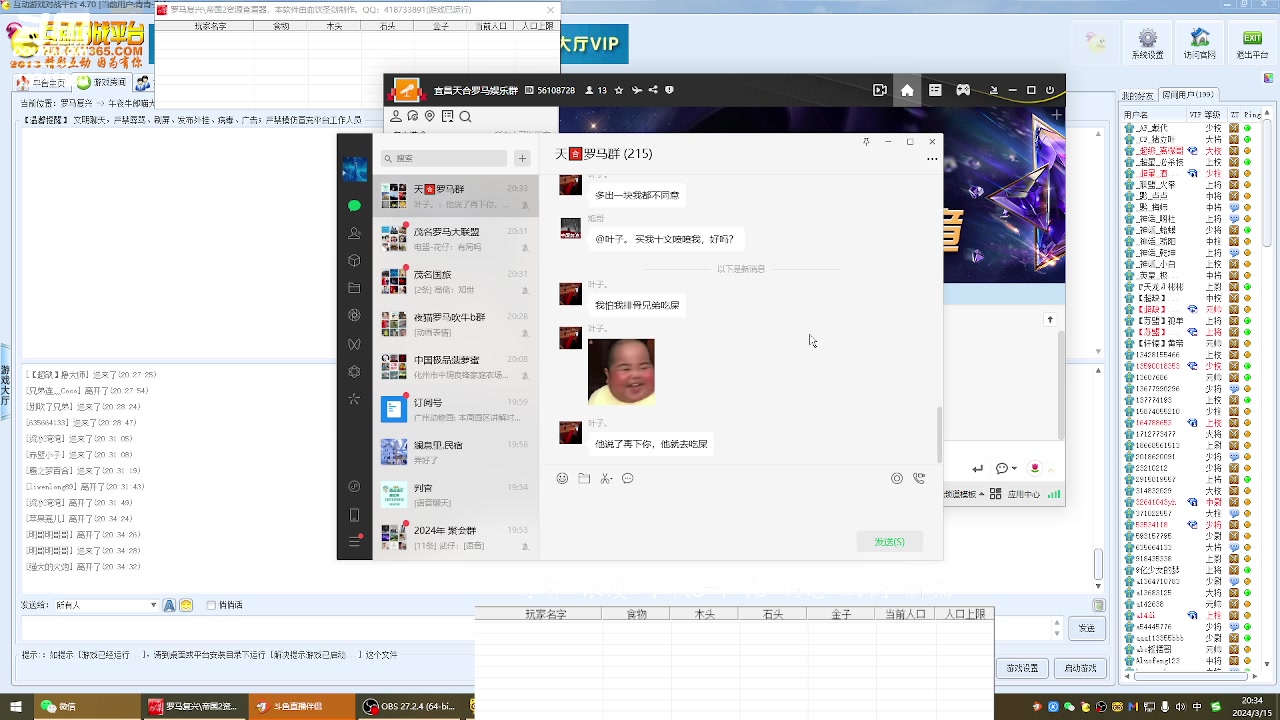Open the Favorites cube icon in WeChat sidebar
This screenshot has height=720, width=1280.
354,260
